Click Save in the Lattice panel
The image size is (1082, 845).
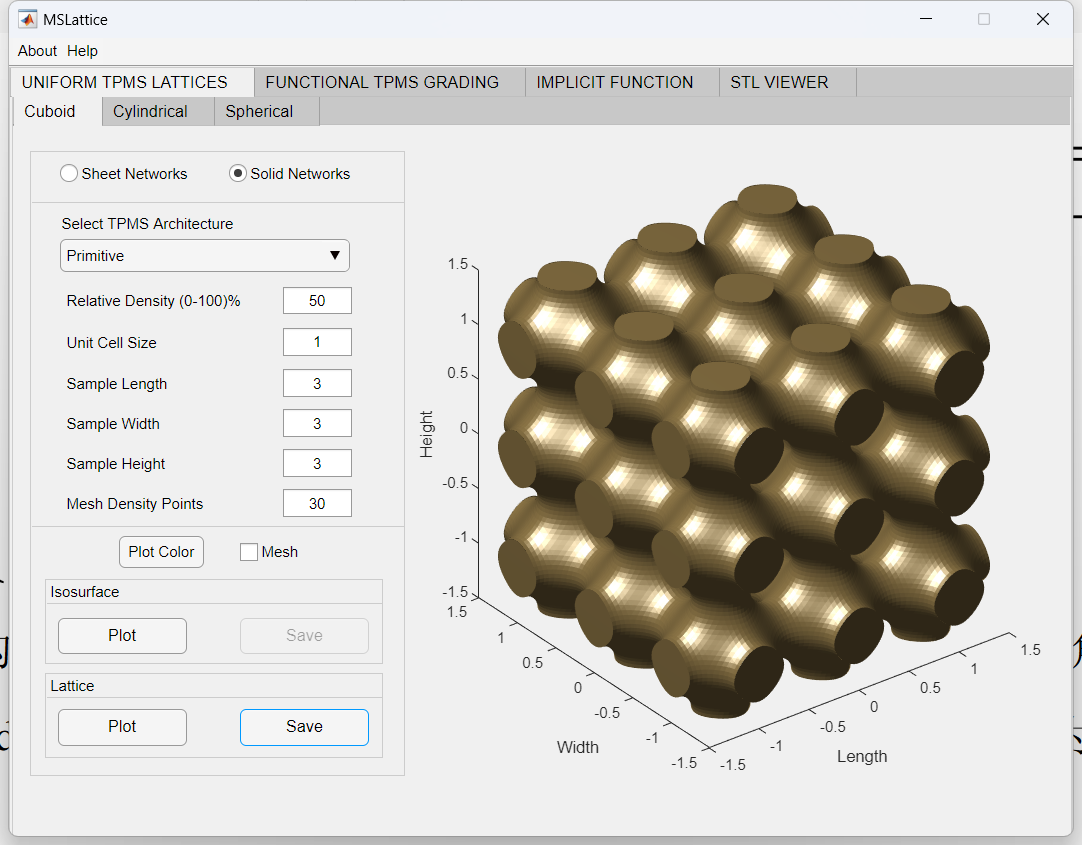point(304,727)
